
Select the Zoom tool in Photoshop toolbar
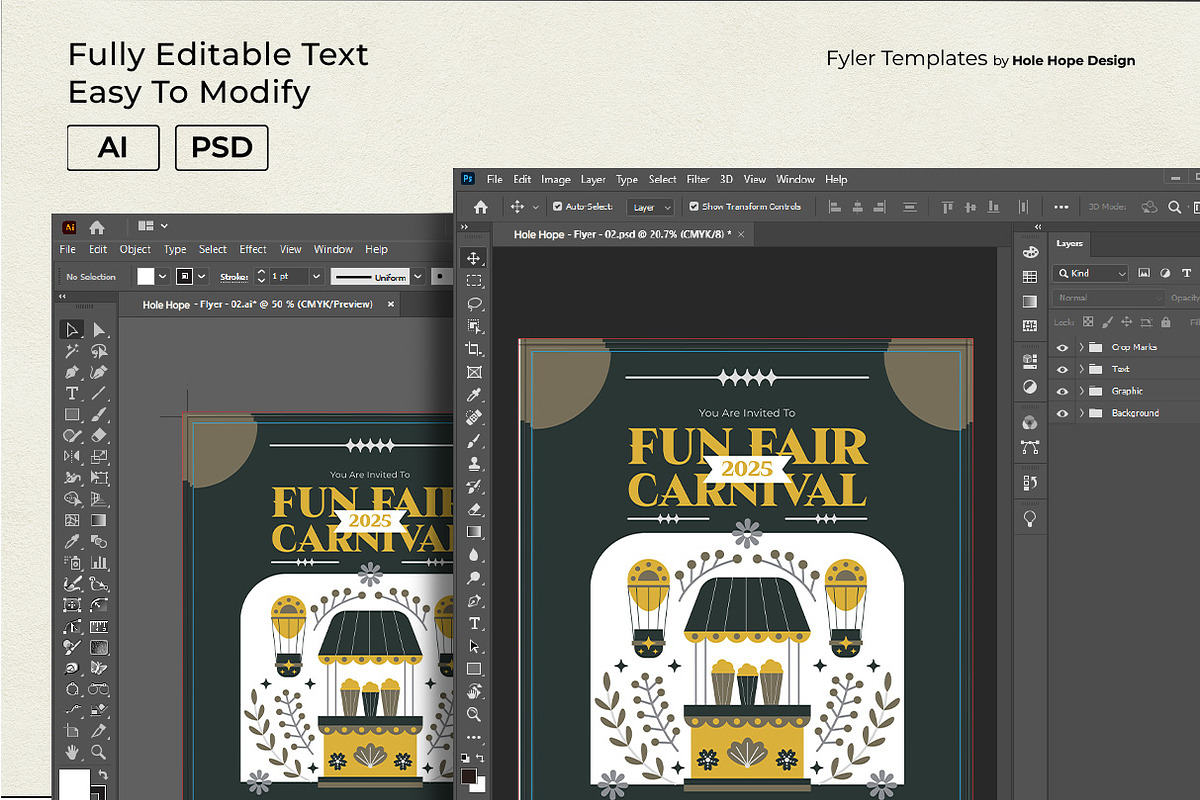coord(474,714)
